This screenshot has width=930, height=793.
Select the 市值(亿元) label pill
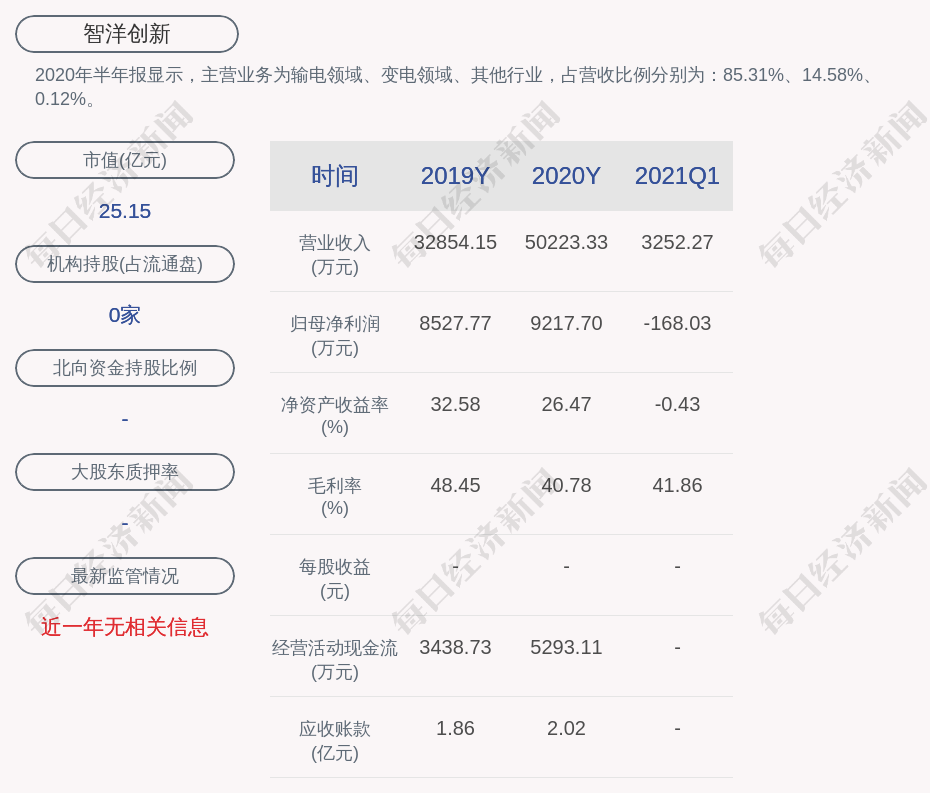(125, 160)
